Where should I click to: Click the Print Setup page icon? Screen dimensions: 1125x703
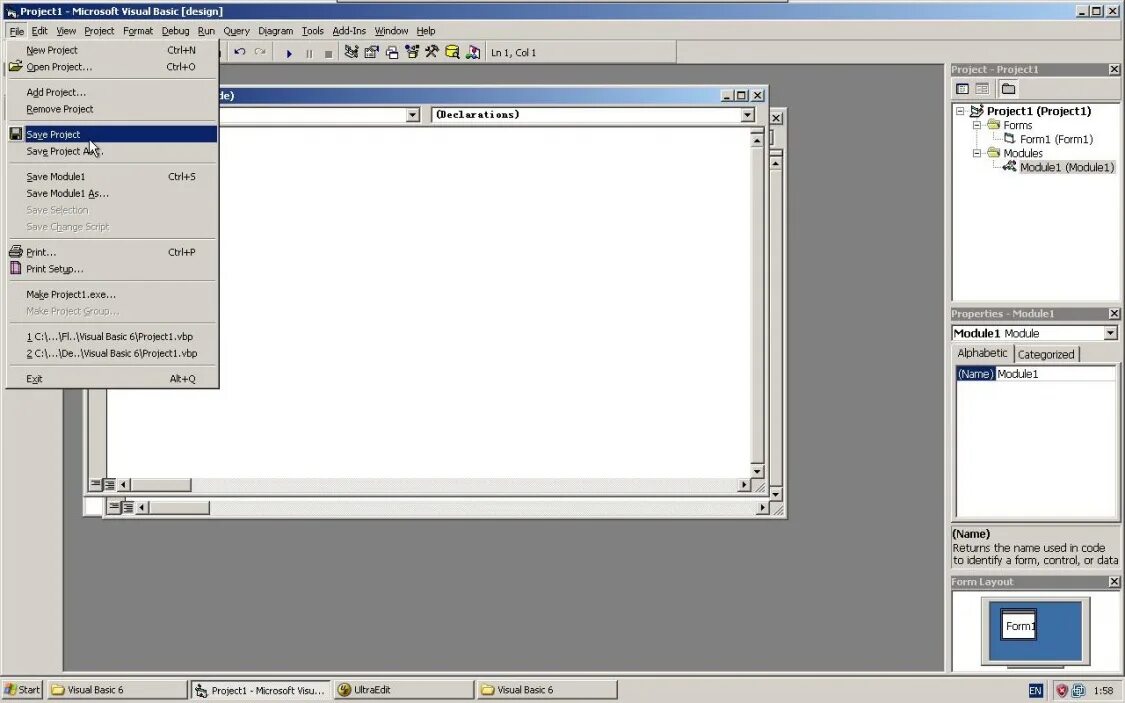16,268
